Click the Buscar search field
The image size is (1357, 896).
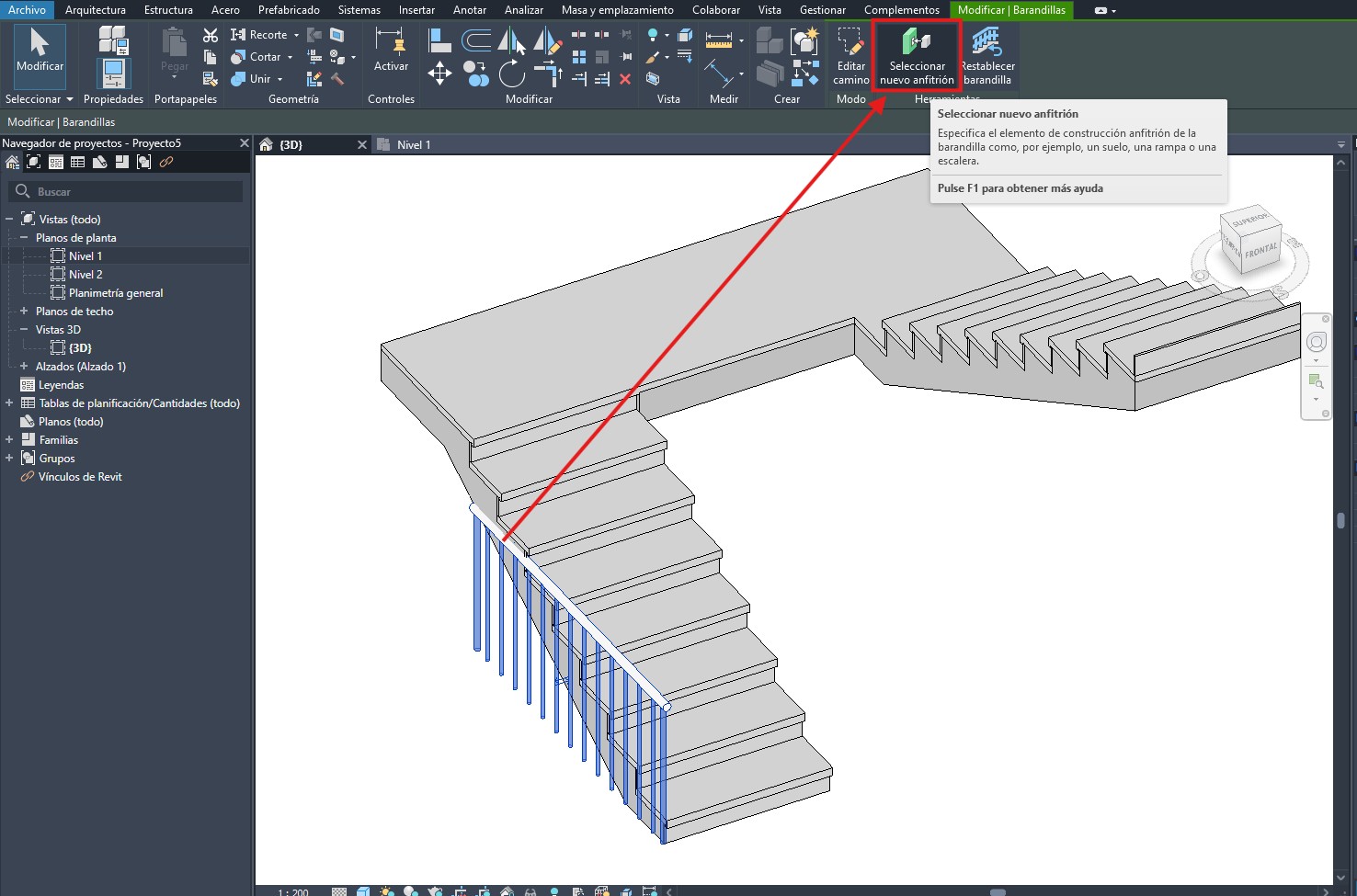pyautogui.click(x=129, y=192)
